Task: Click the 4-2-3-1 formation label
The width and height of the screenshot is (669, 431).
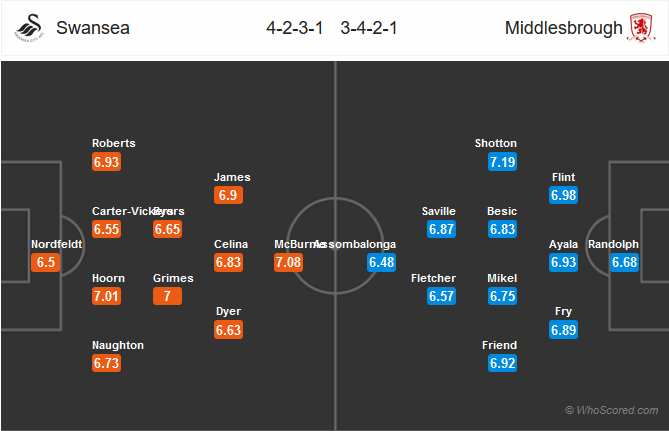Action: (295, 28)
